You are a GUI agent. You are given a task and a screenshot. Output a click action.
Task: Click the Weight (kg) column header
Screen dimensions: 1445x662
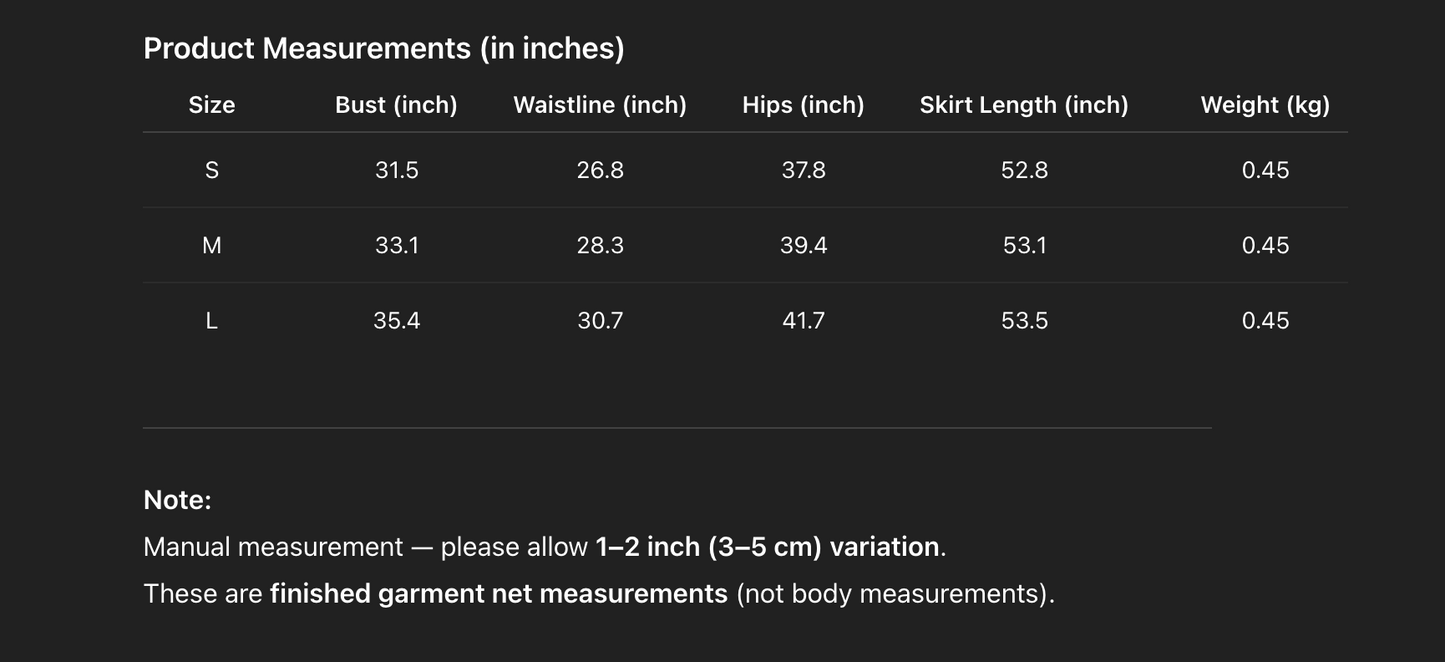[1265, 105]
